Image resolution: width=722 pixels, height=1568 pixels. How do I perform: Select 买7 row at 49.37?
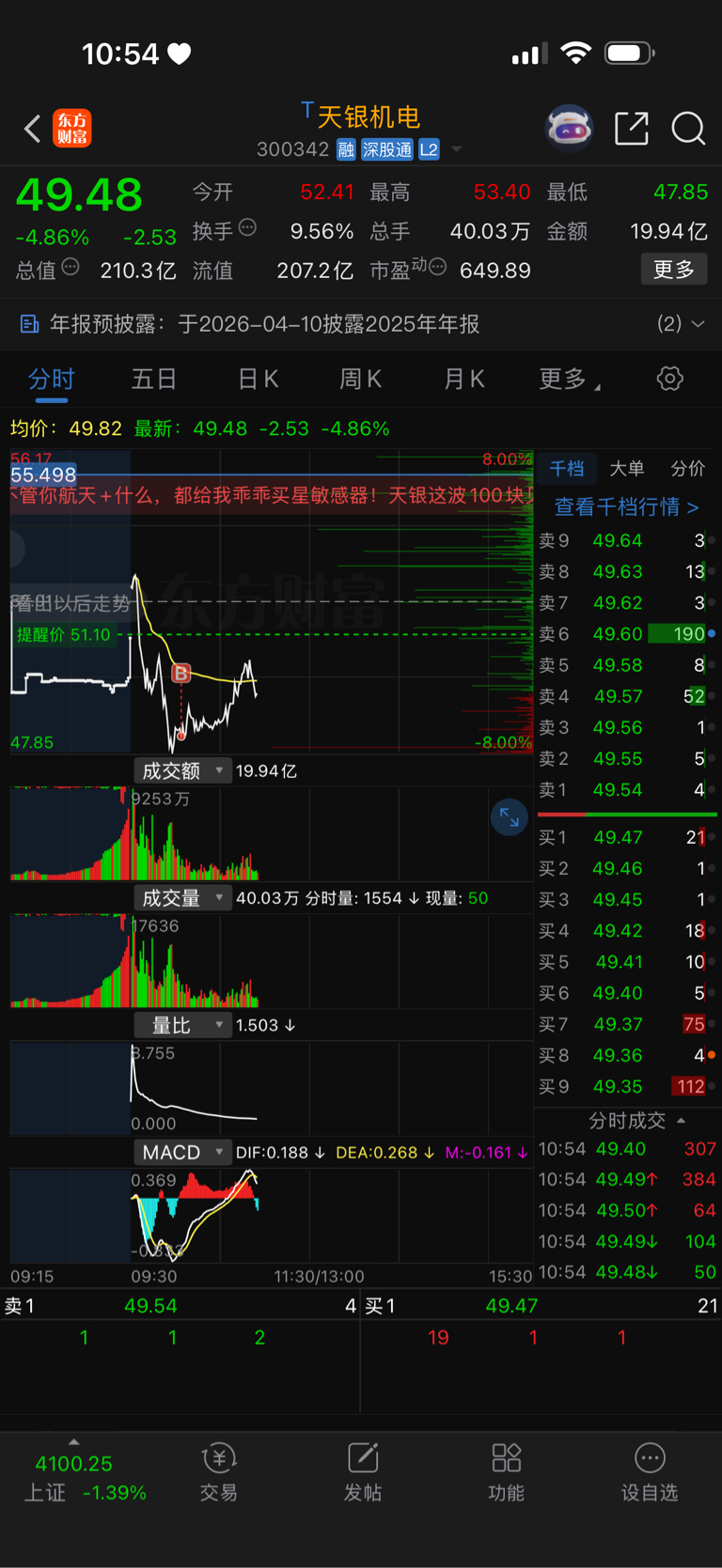tap(626, 1024)
